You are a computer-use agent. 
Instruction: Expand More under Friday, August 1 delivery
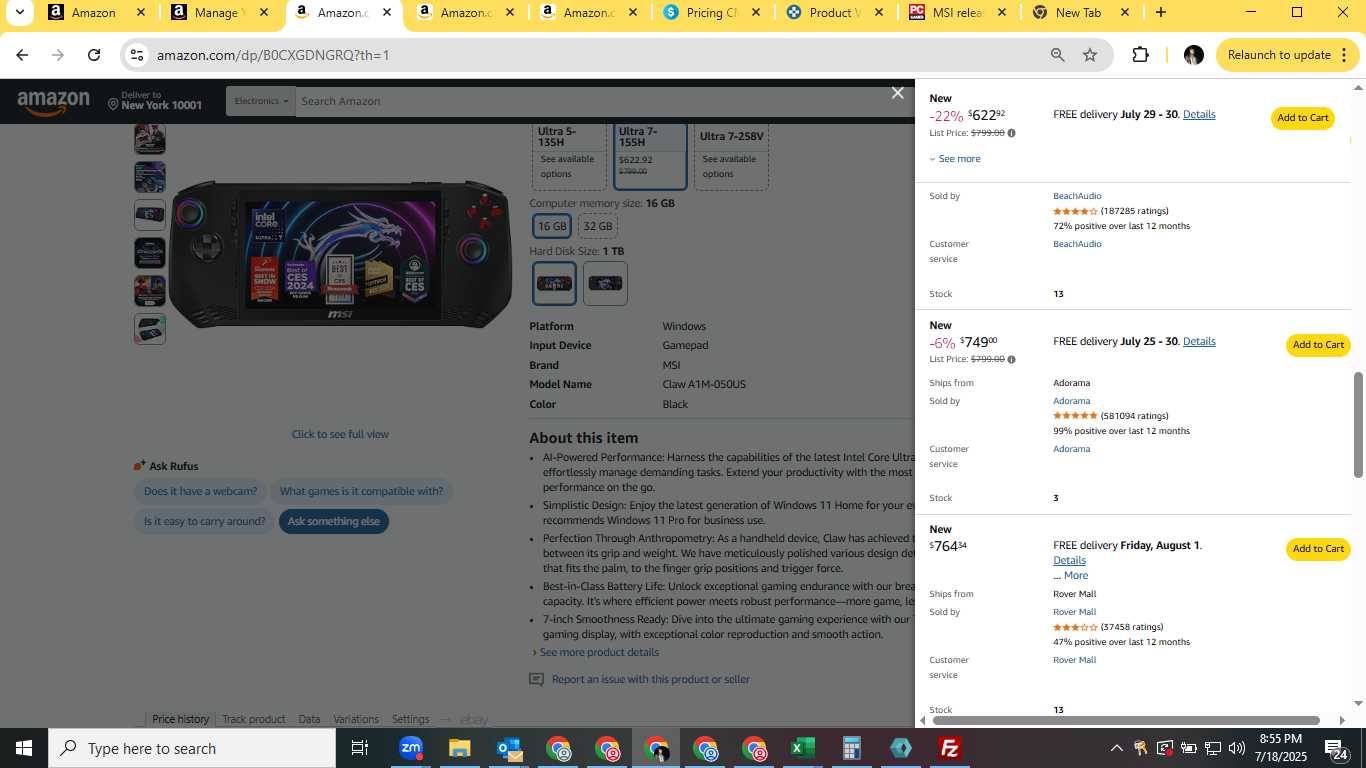coord(1076,576)
